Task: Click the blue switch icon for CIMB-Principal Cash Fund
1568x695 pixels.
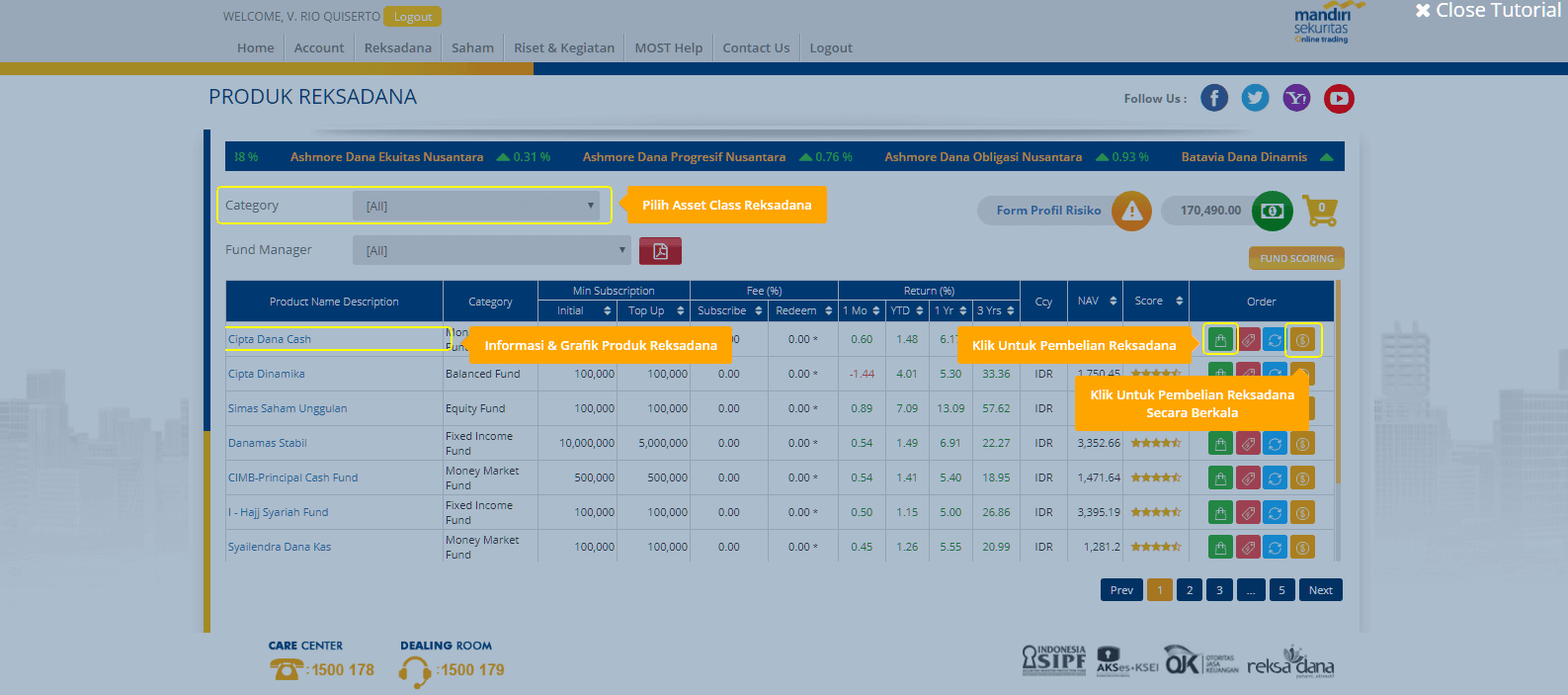Action: click(x=1275, y=478)
